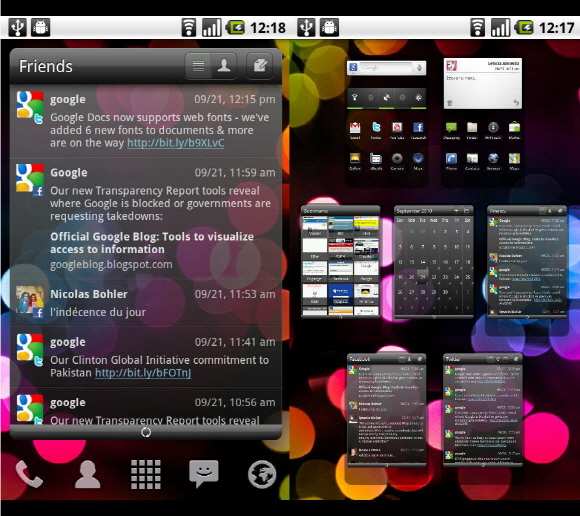The image size is (580, 516).
Task: Switch the Friends widget to list view
Action: (x=198, y=66)
